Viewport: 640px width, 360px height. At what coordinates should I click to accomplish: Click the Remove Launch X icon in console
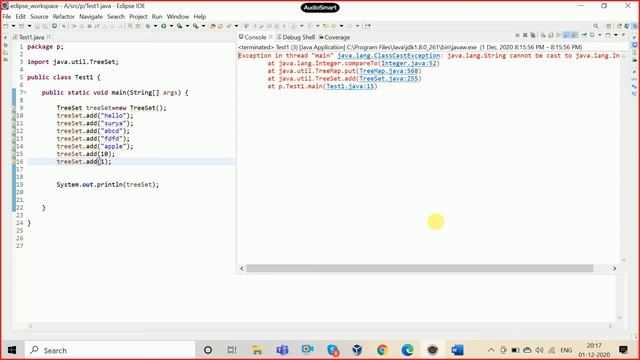click(x=525, y=35)
